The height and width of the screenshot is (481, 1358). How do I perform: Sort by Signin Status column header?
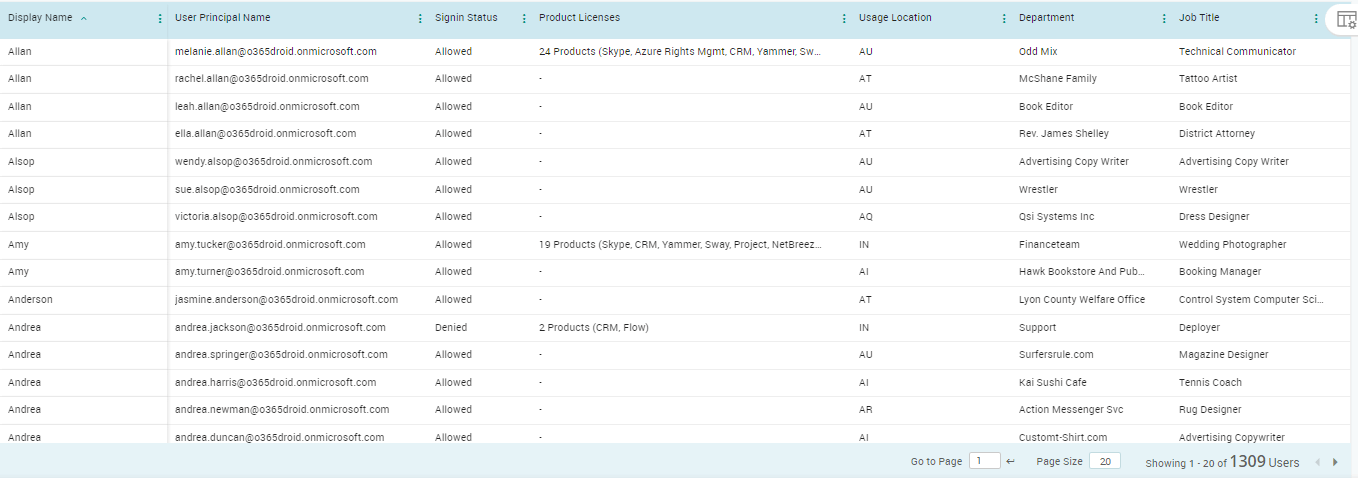pyautogui.click(x=465, y=18)
